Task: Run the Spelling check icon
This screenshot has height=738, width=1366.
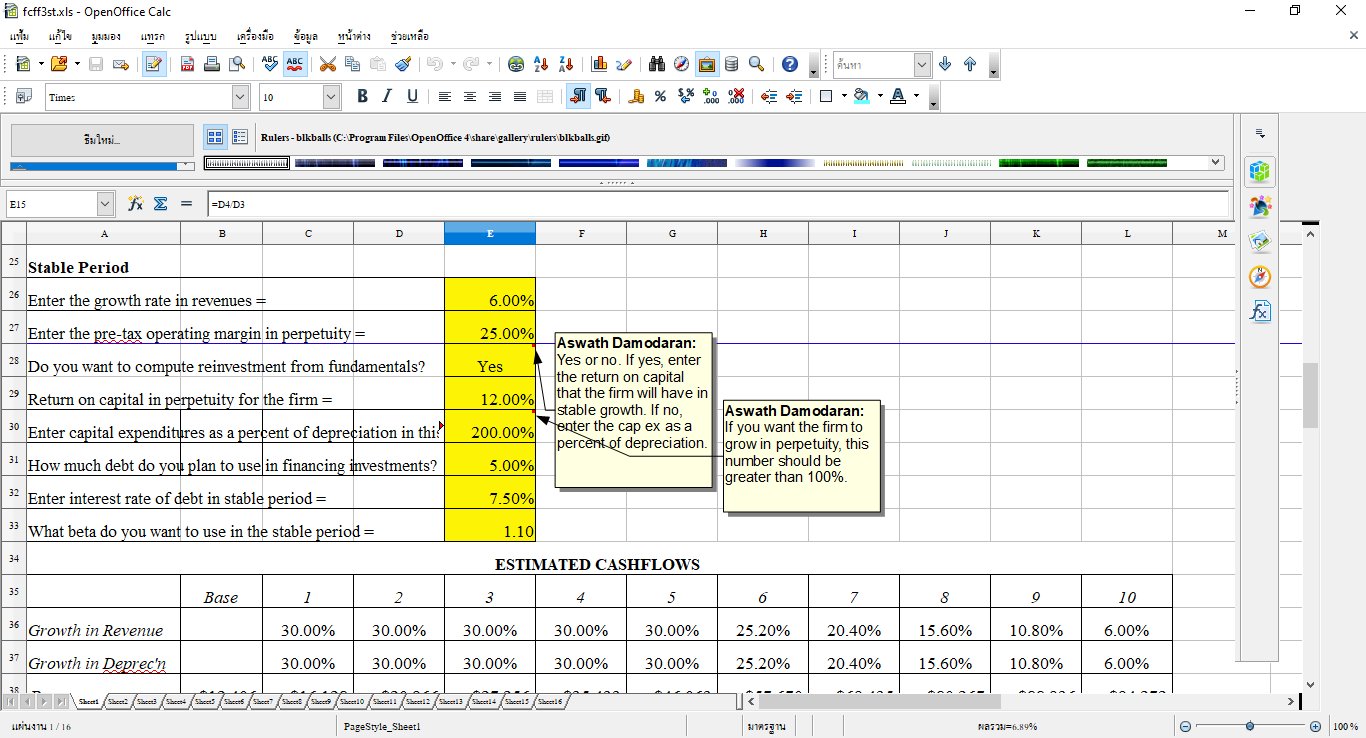Action: pyautogui.click(x=269, y=64)
